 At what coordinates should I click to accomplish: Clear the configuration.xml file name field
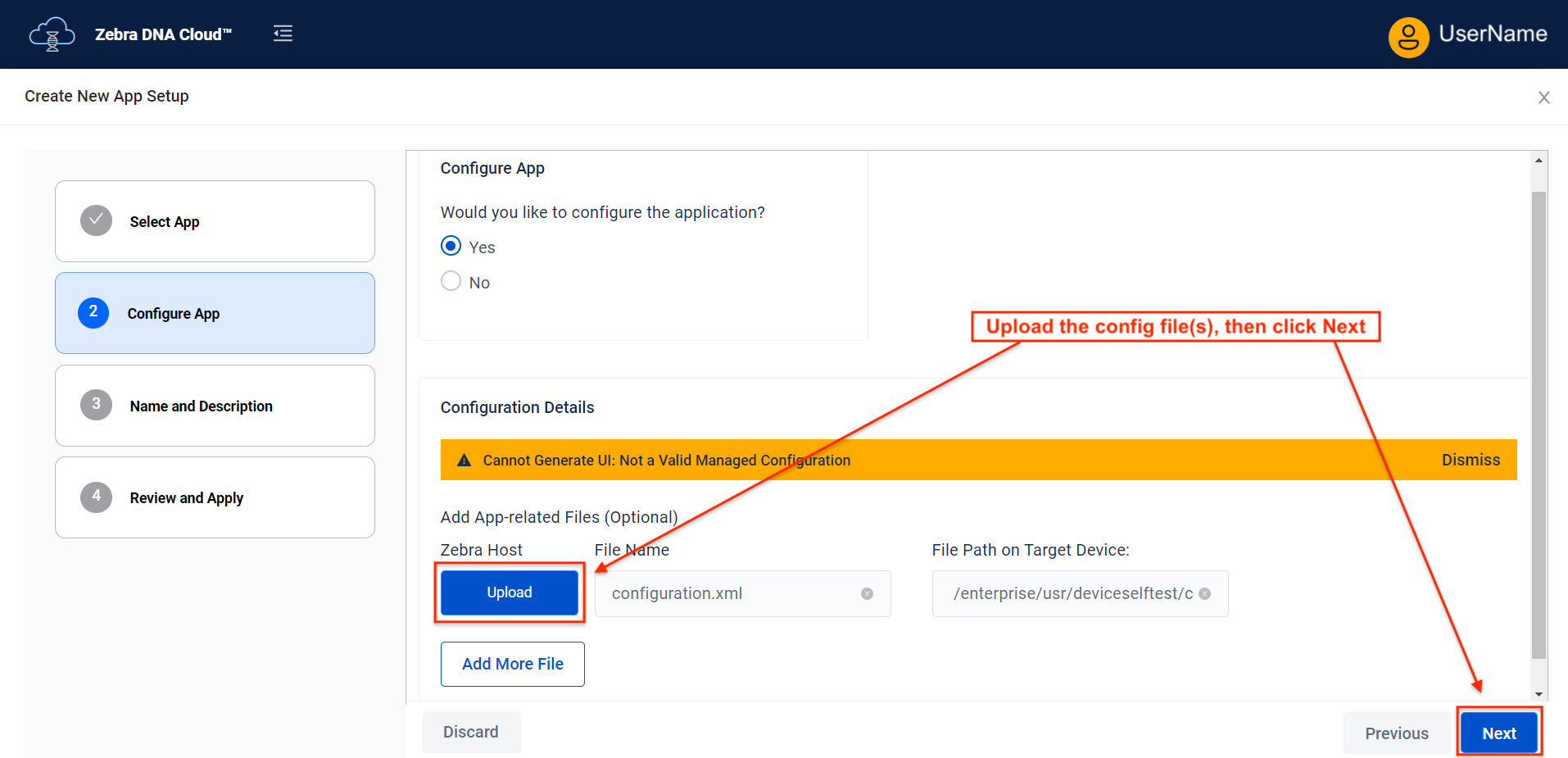[x=867, y=594]
